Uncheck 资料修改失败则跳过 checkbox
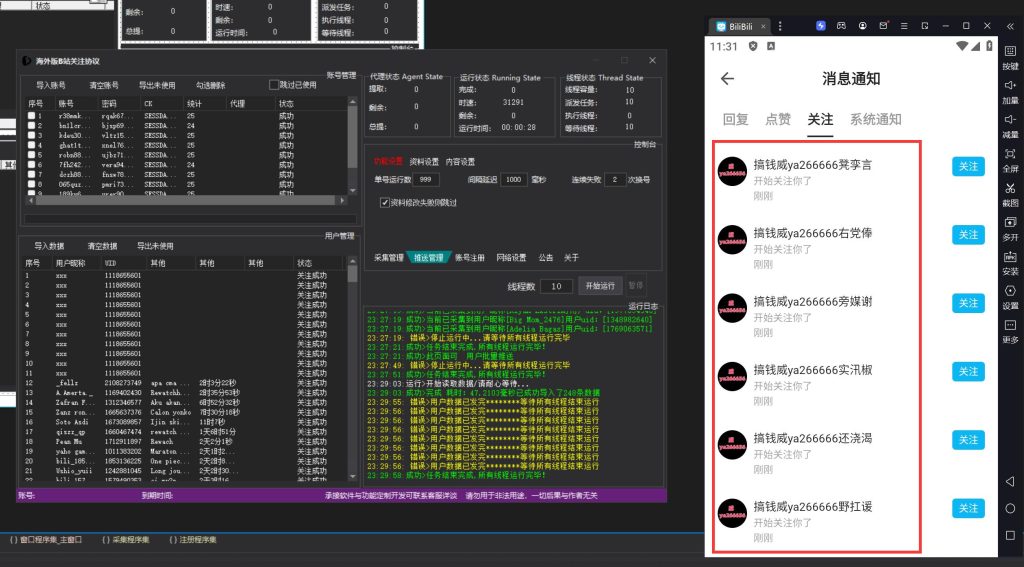 tap(385, 202)
